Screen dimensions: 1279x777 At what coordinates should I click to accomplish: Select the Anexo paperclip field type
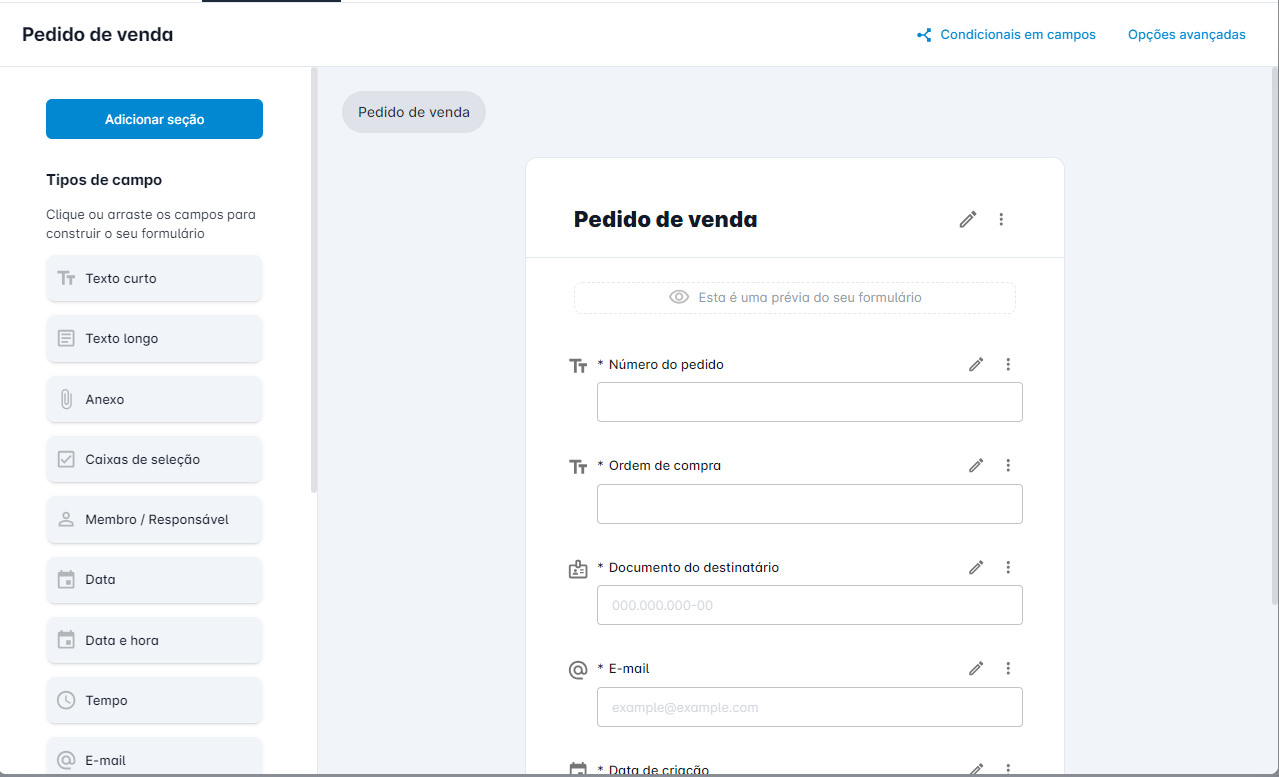[x=154, y=399]
